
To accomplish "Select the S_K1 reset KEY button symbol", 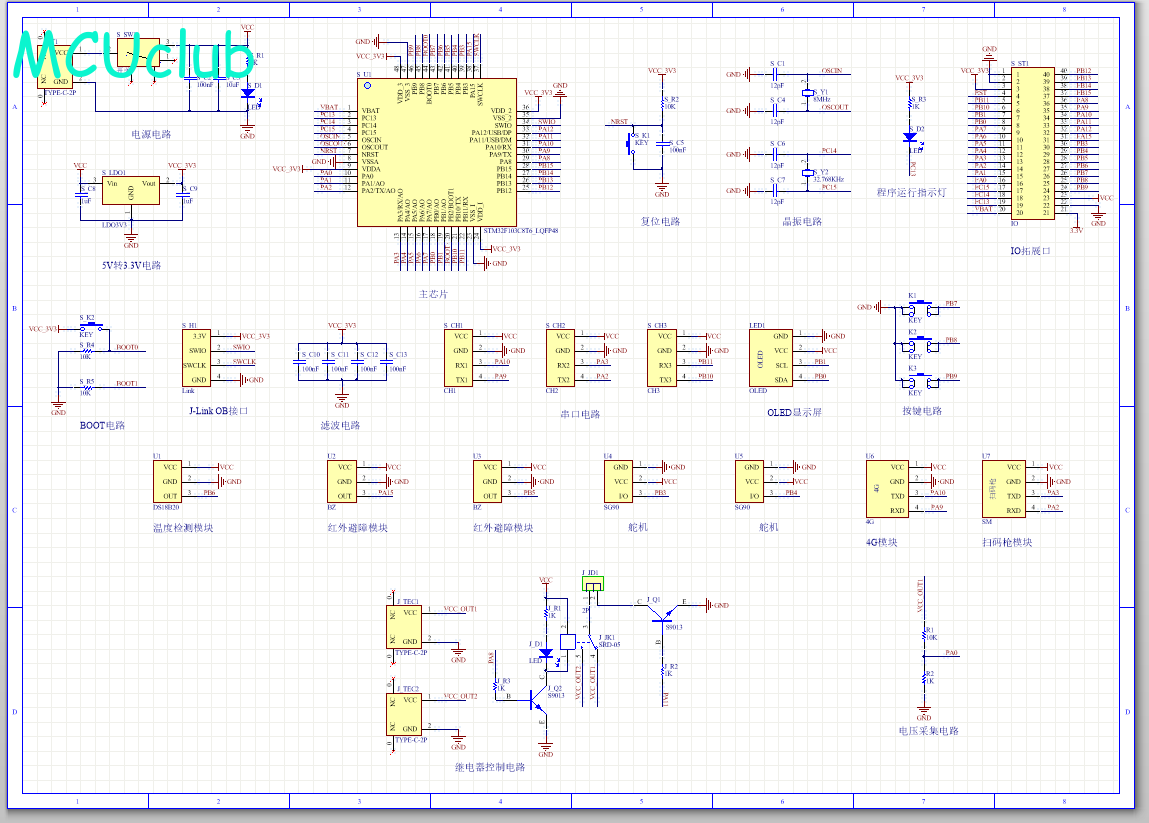I will (x=631, y=142).
